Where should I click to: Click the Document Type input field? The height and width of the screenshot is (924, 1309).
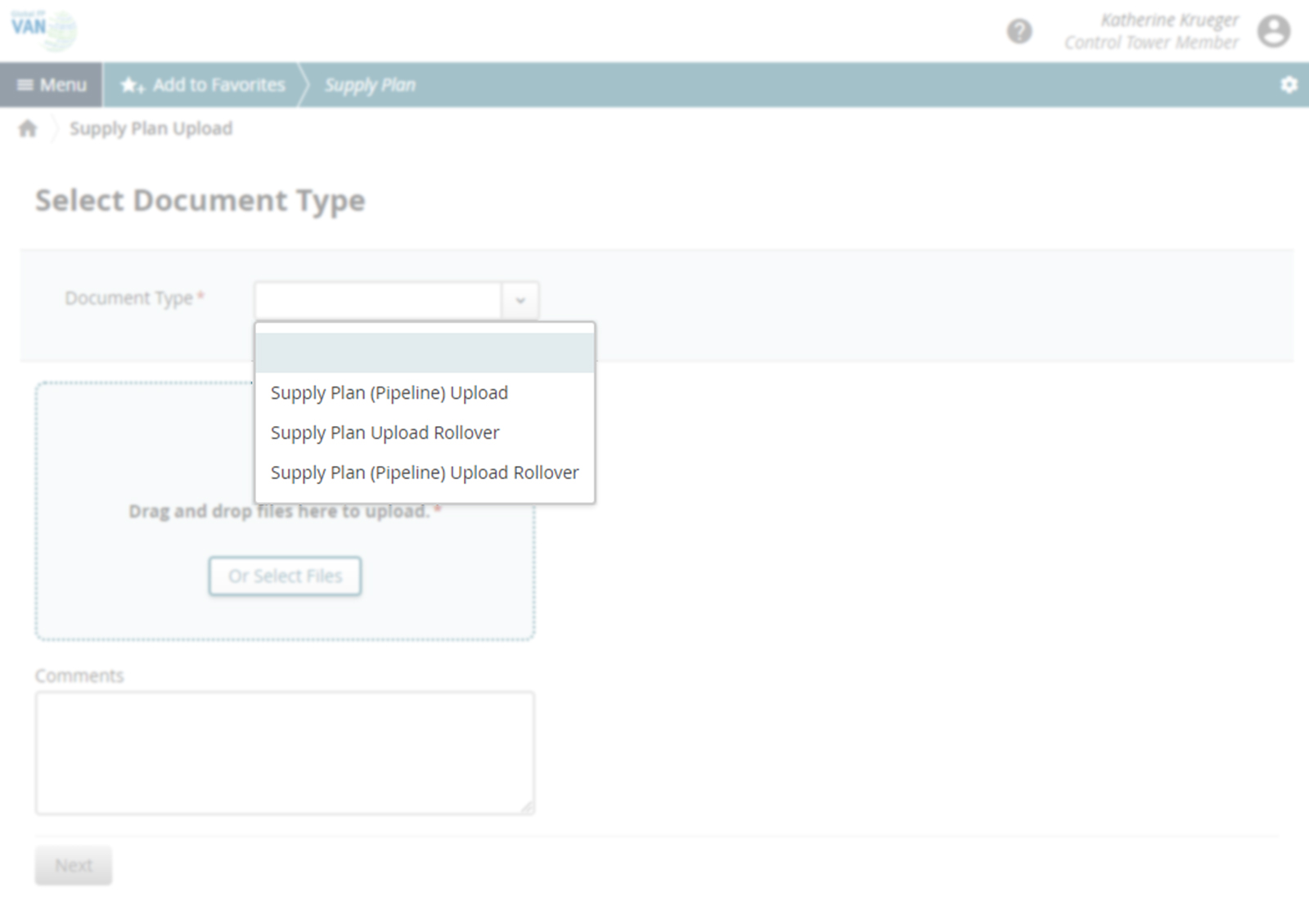pyautogui.click(x=378, y=301)
